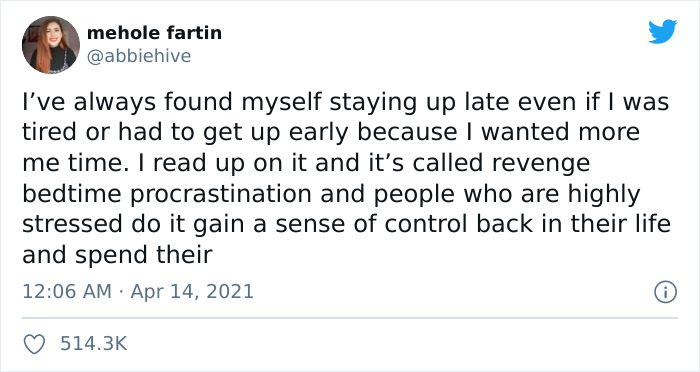The width and height of the screenshot is (700, 372).
Task: Click the phrase "bedtime procrastination"
Action: 167,194
